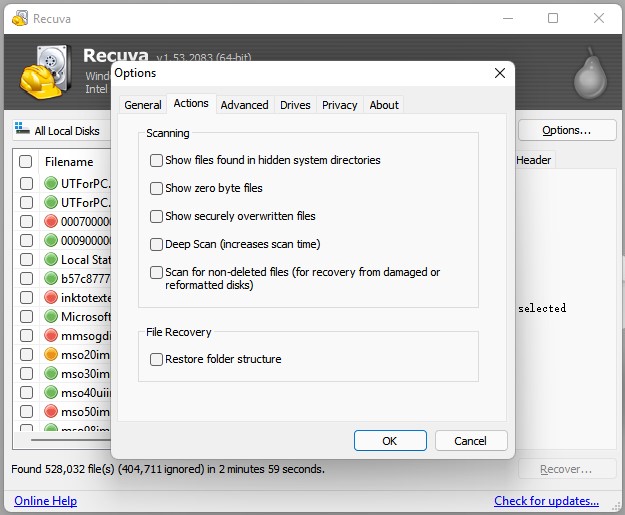The image size is (625, 515).
Task: Check the box for 00070000 file
Action: coord(26,221)
